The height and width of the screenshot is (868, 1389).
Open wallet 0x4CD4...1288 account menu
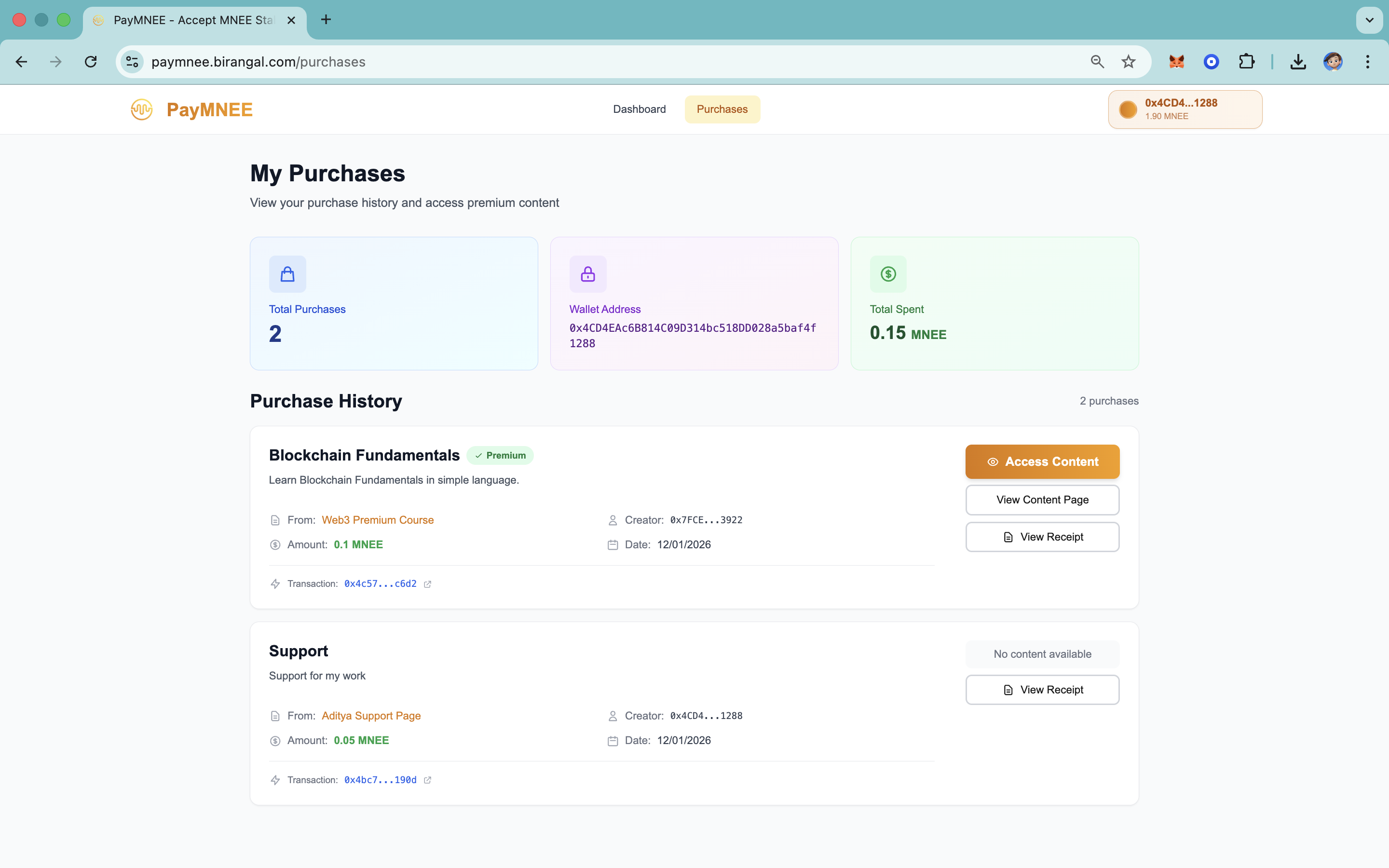(x=1185, y=109)
